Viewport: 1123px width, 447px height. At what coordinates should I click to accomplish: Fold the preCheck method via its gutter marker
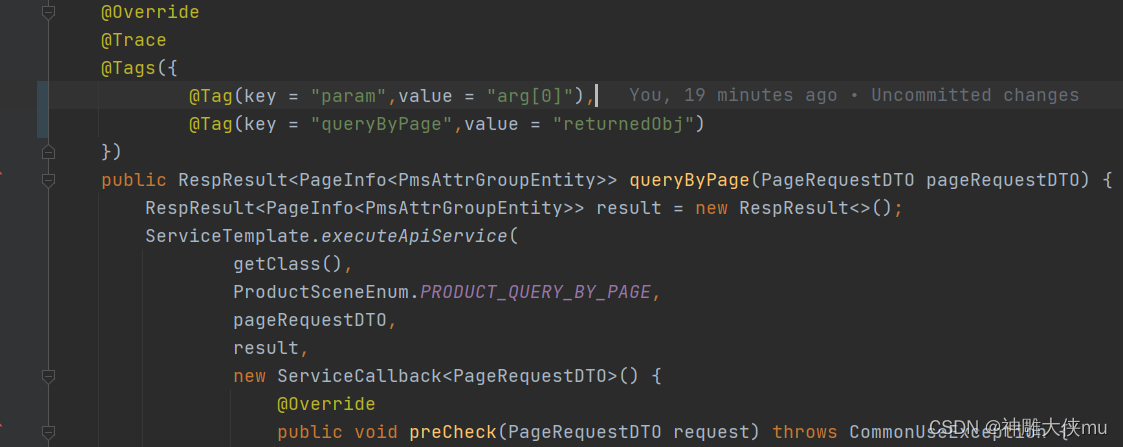[48, 432]
